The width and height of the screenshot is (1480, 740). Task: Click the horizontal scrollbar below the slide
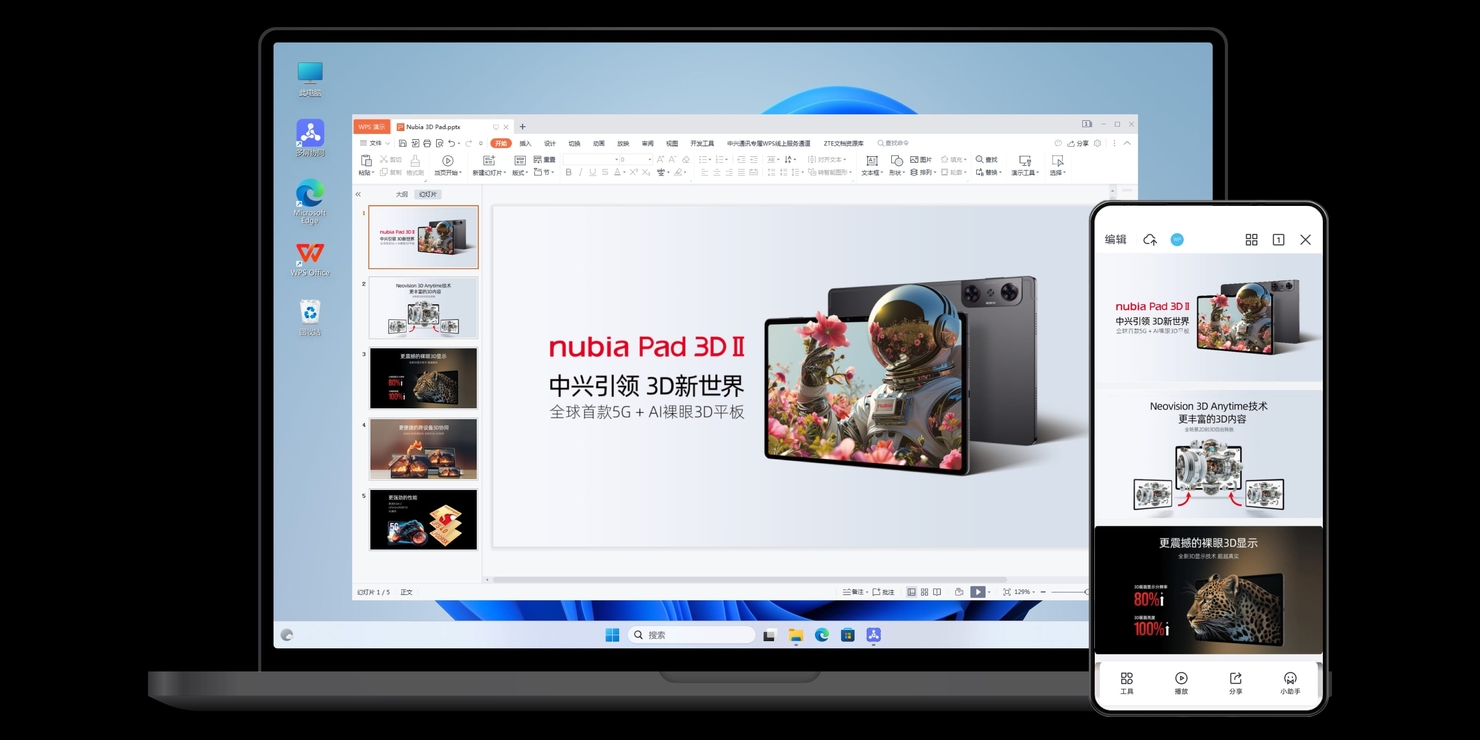pos(750,579)
